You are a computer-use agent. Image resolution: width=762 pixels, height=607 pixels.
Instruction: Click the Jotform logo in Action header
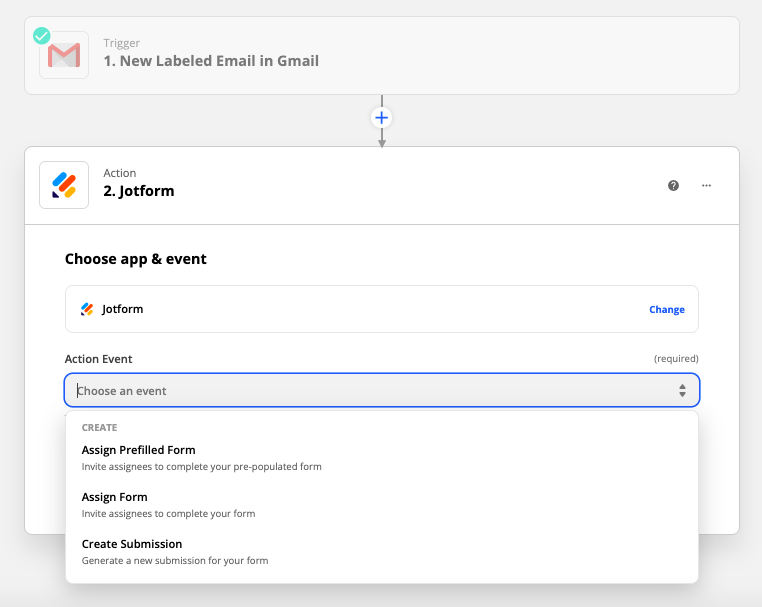tap(64, 185)
